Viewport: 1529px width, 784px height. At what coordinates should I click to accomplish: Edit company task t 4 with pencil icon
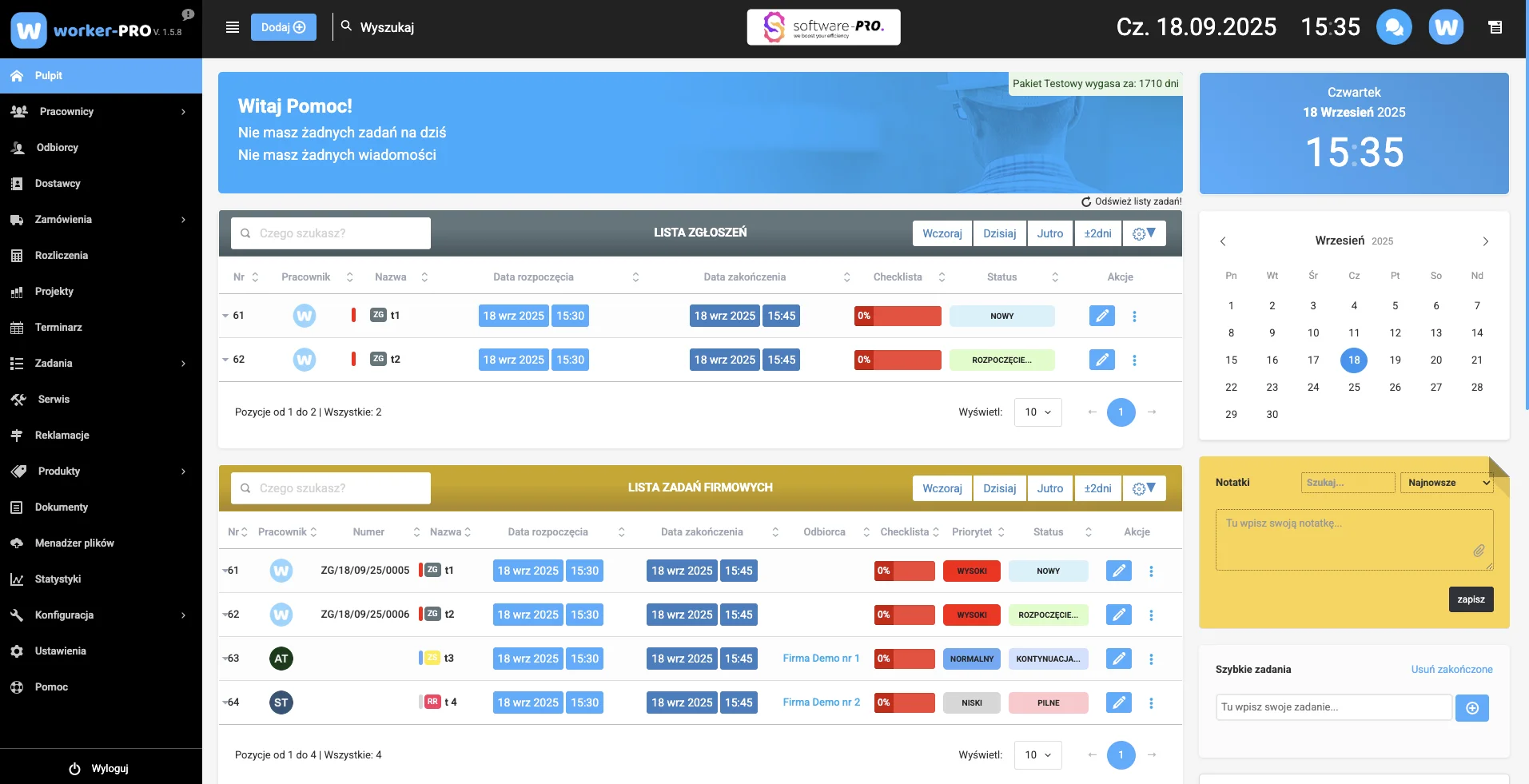click(x=1118, y=702)
